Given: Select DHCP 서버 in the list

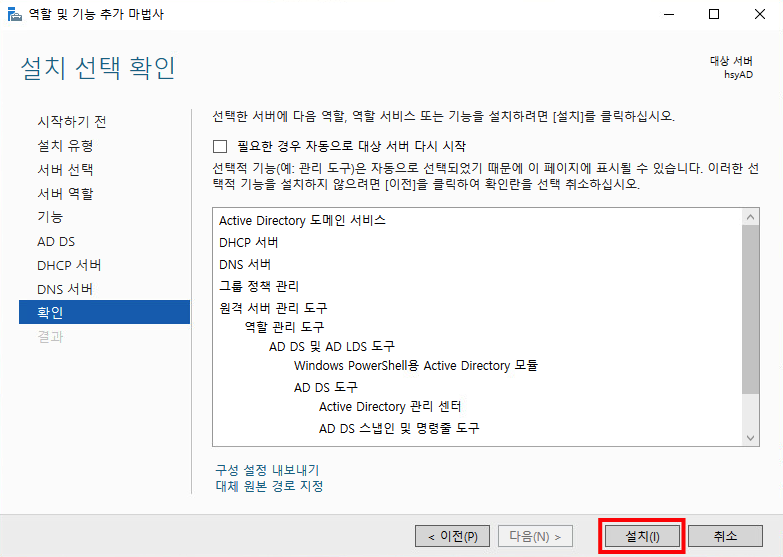Looking at the screenshot, I should tap(249, 242).
